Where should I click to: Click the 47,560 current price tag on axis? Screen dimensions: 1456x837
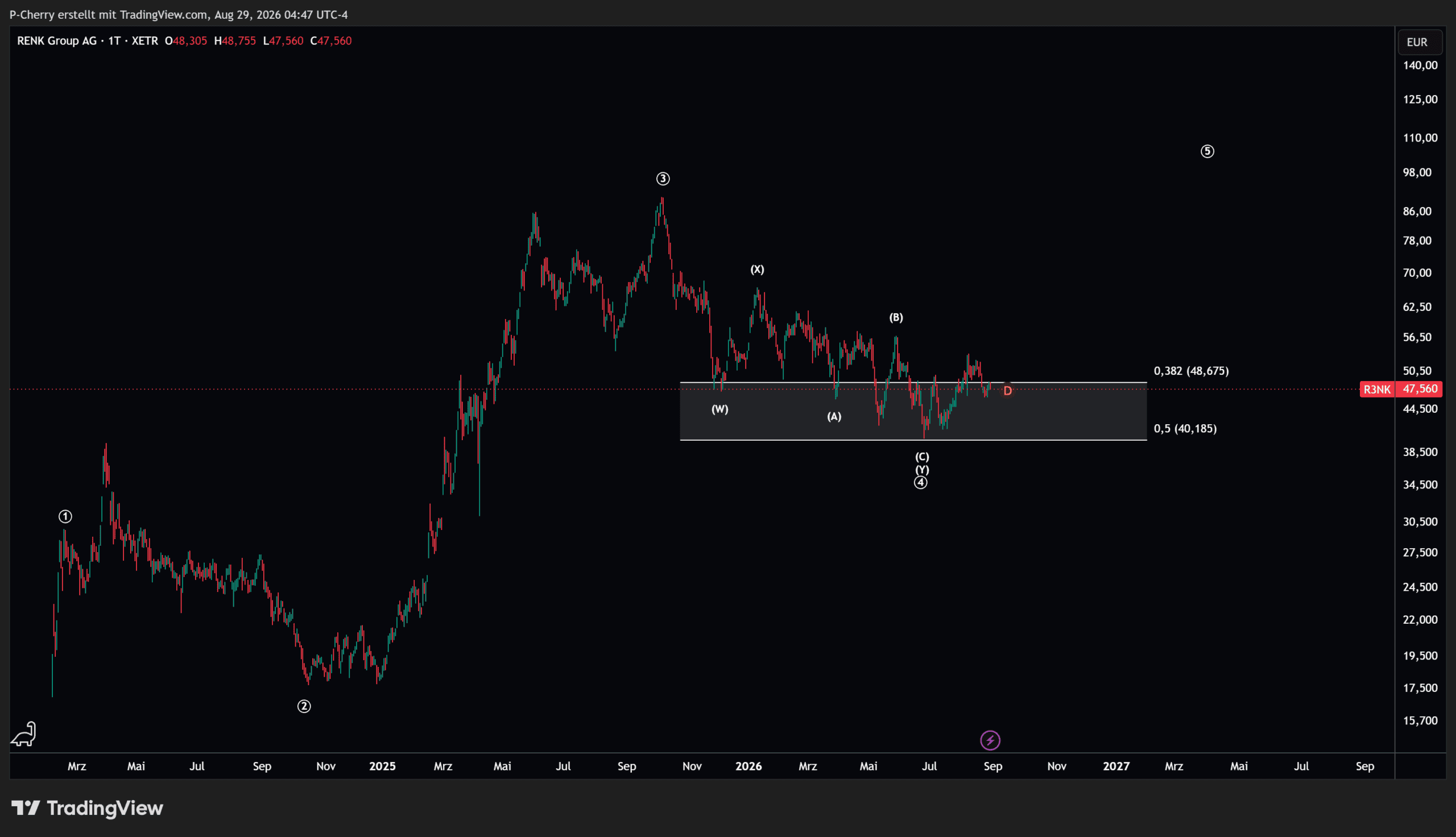(1420, 389)
